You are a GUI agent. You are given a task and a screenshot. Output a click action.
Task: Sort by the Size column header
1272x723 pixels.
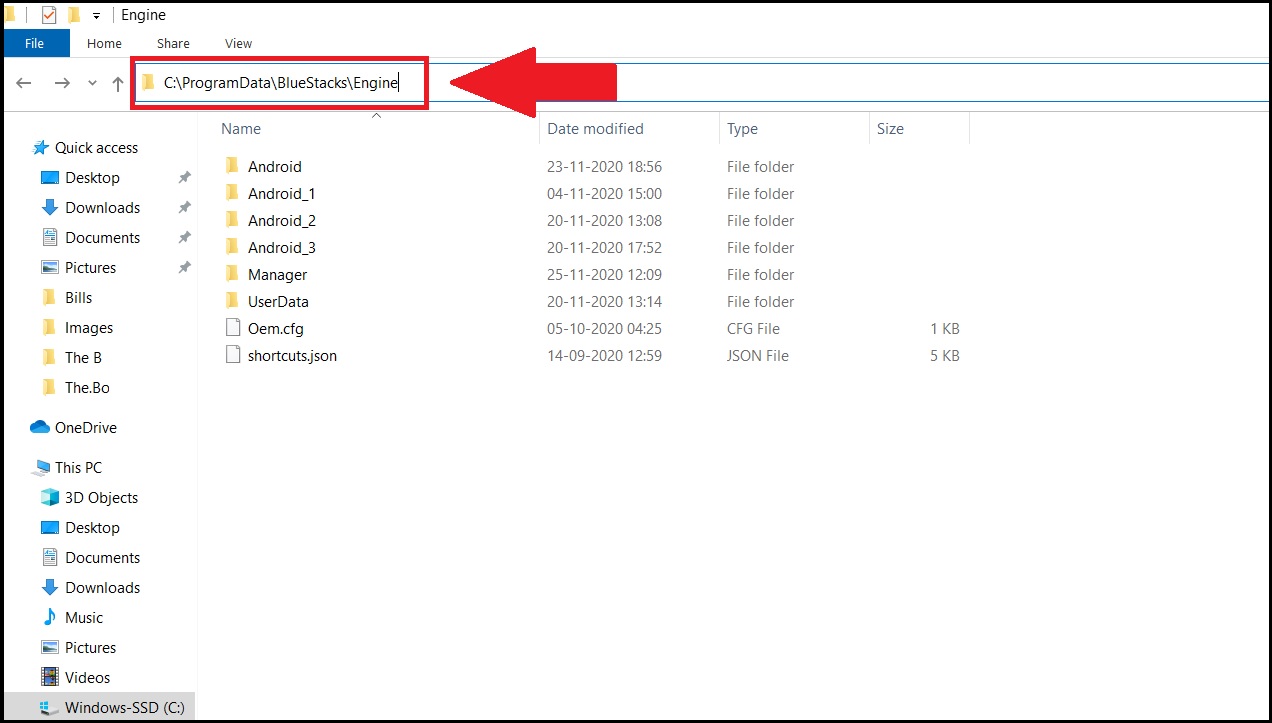(x=890, y=128)
